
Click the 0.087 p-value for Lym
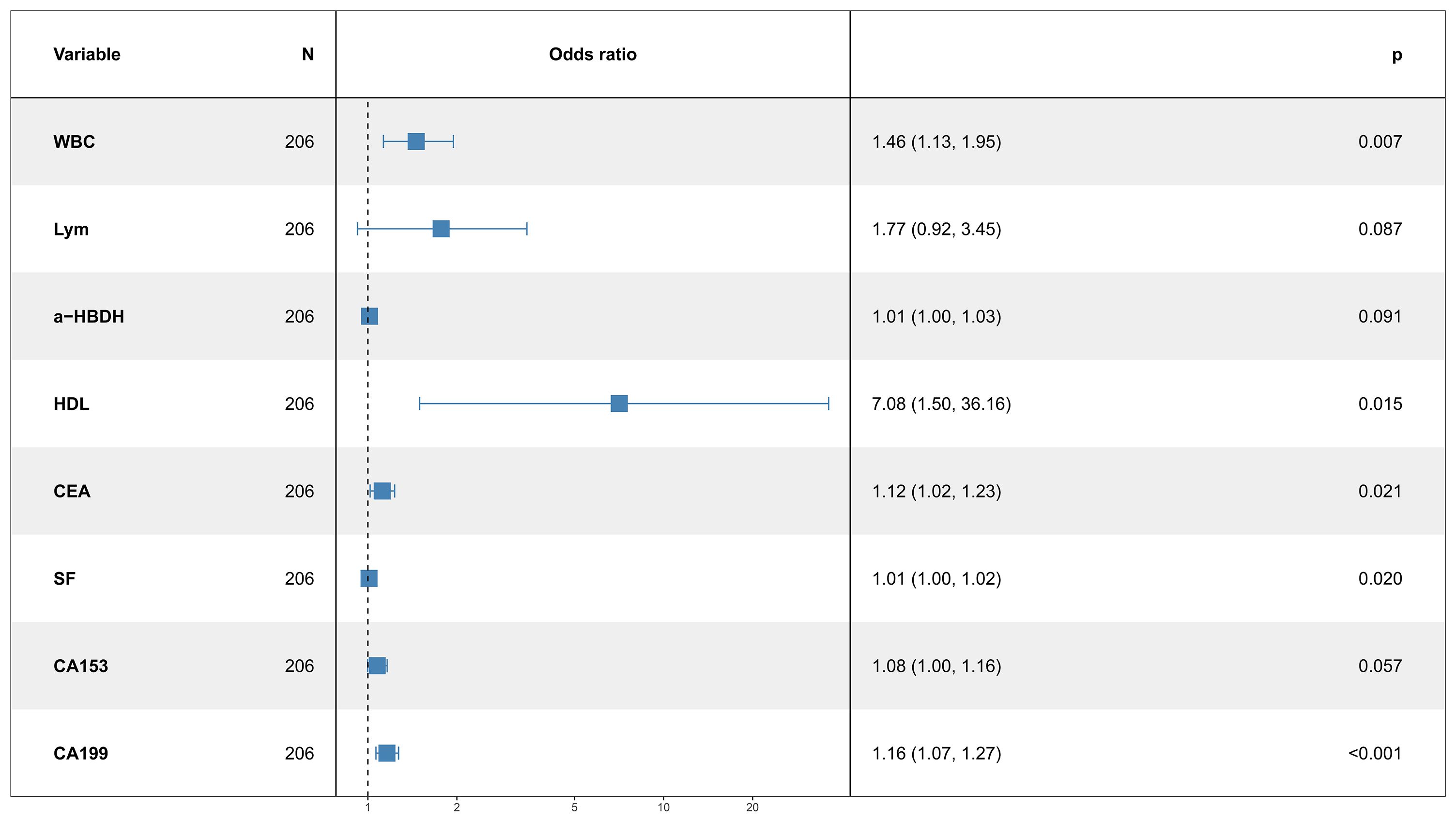pyautogui.click(x=1379, y=229)
